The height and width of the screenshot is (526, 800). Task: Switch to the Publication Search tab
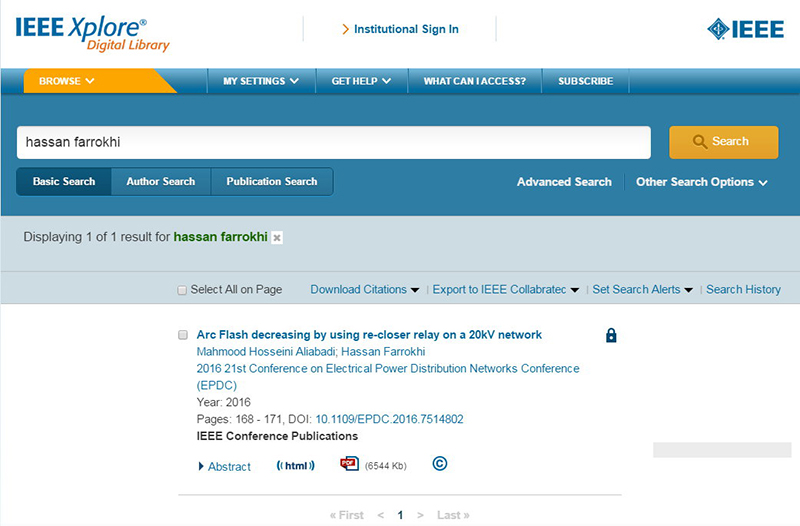pyautogui.click(x=272, y=182)
